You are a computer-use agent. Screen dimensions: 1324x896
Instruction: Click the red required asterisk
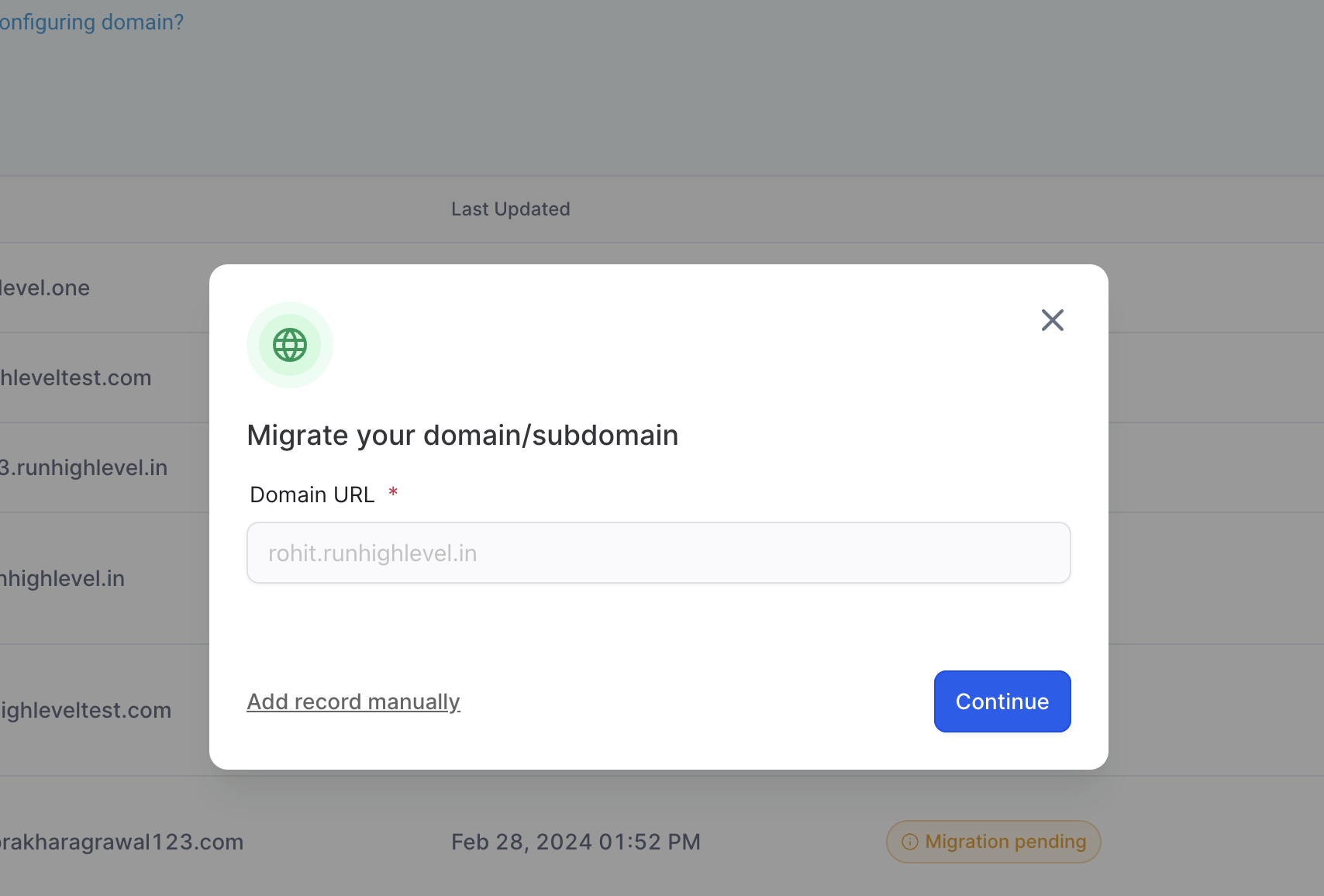pyautogui.click(x=393, y=492)
